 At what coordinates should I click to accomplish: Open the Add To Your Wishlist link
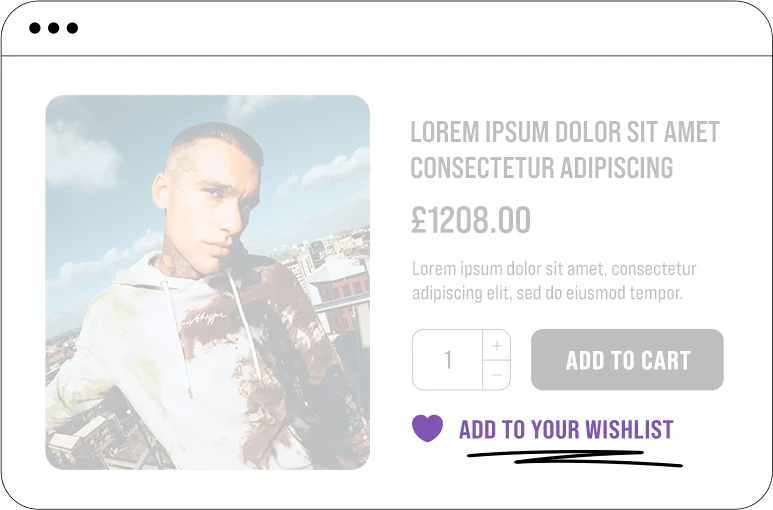[x=566, y=430]
